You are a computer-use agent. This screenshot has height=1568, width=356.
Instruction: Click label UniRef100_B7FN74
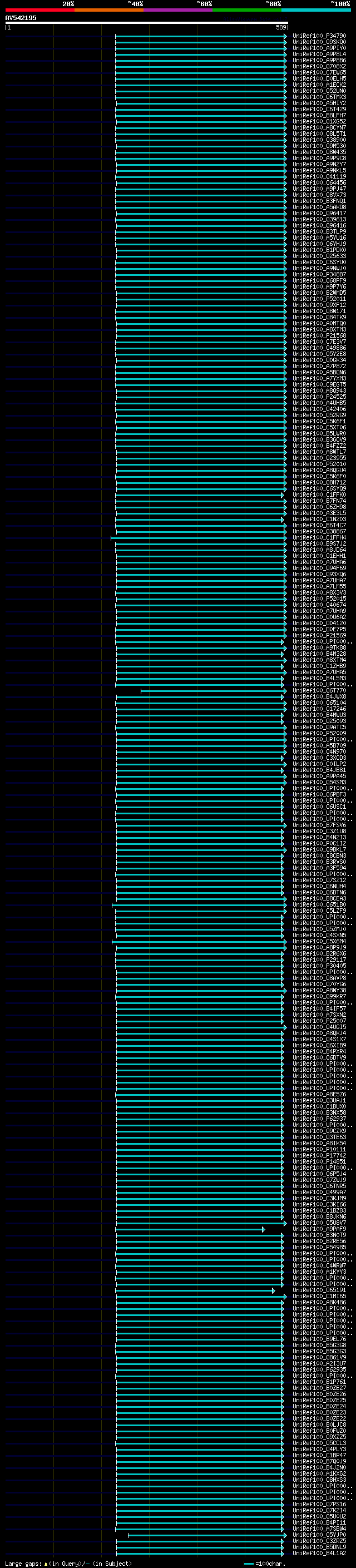point(319,501)
